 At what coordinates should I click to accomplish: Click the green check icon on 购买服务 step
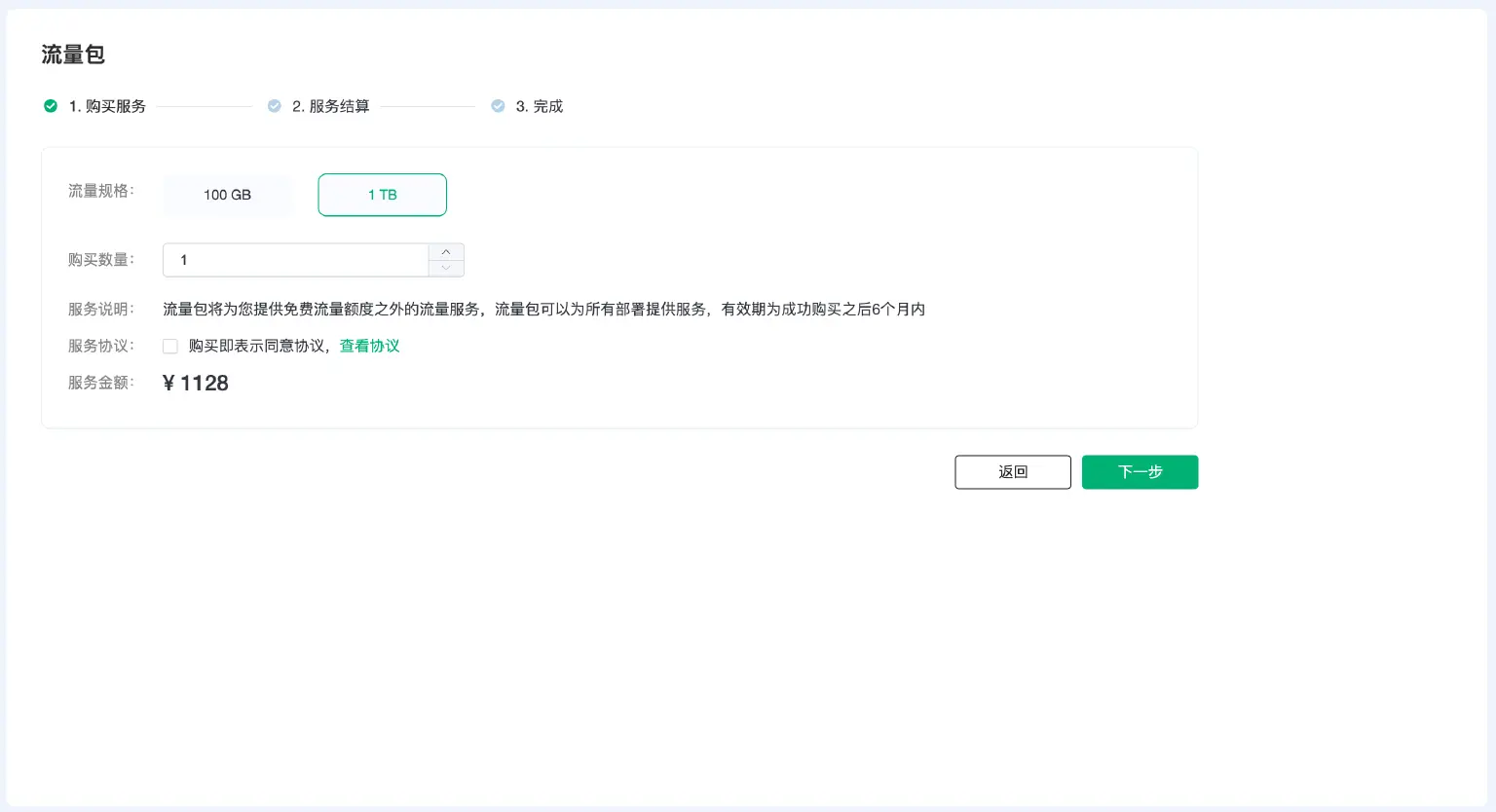point(51,106)
